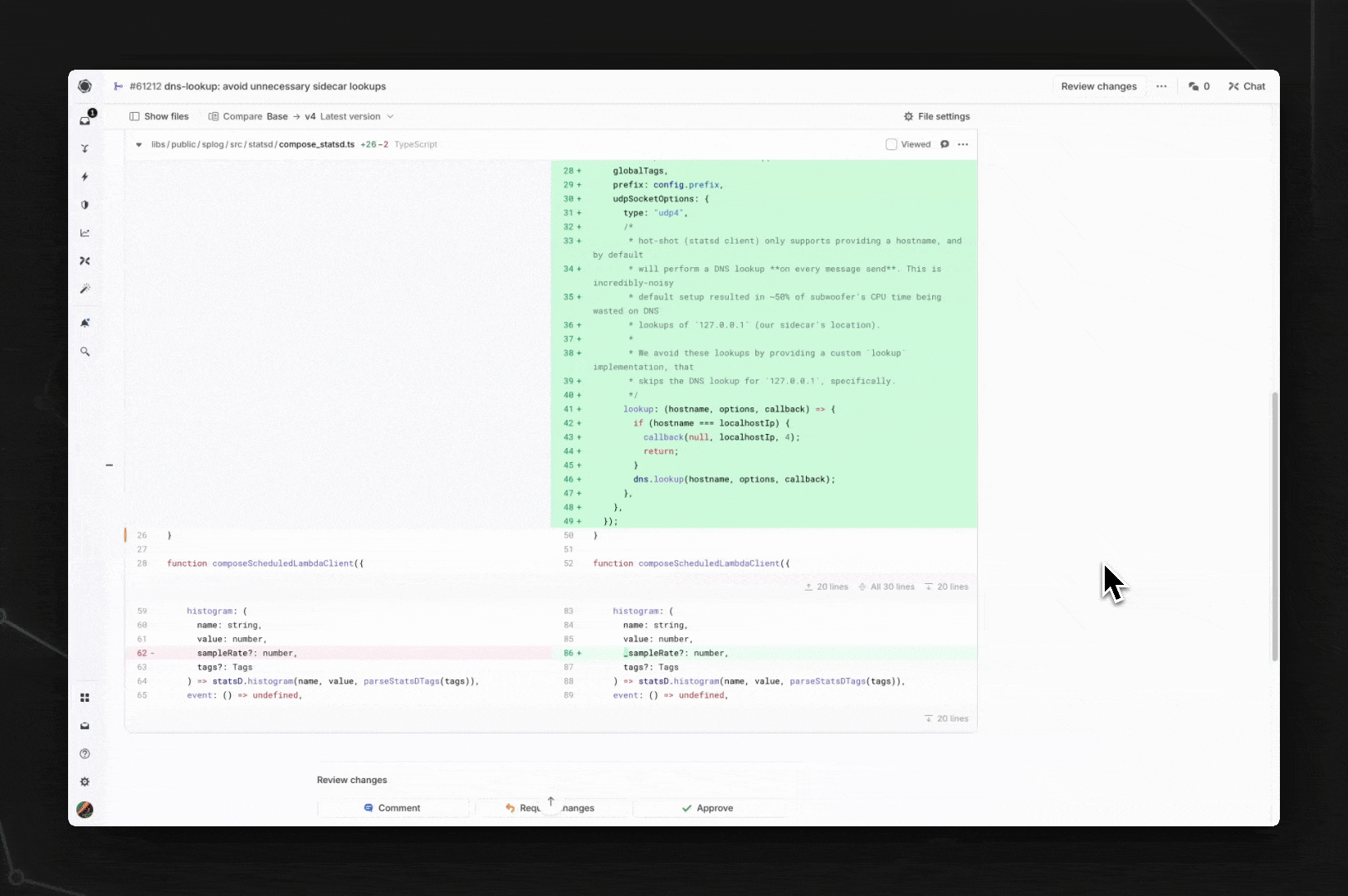This screenshot has height=896, width=1348.
Task: Click the vertical scrollbar on the right
Action: [1274, 526]
